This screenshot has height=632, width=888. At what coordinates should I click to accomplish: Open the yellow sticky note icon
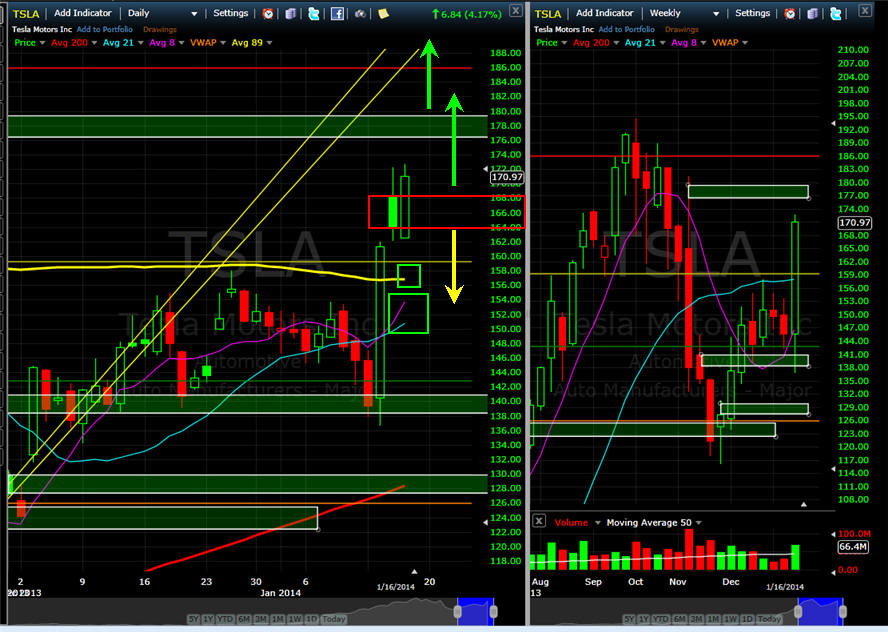tap(383, 14)
